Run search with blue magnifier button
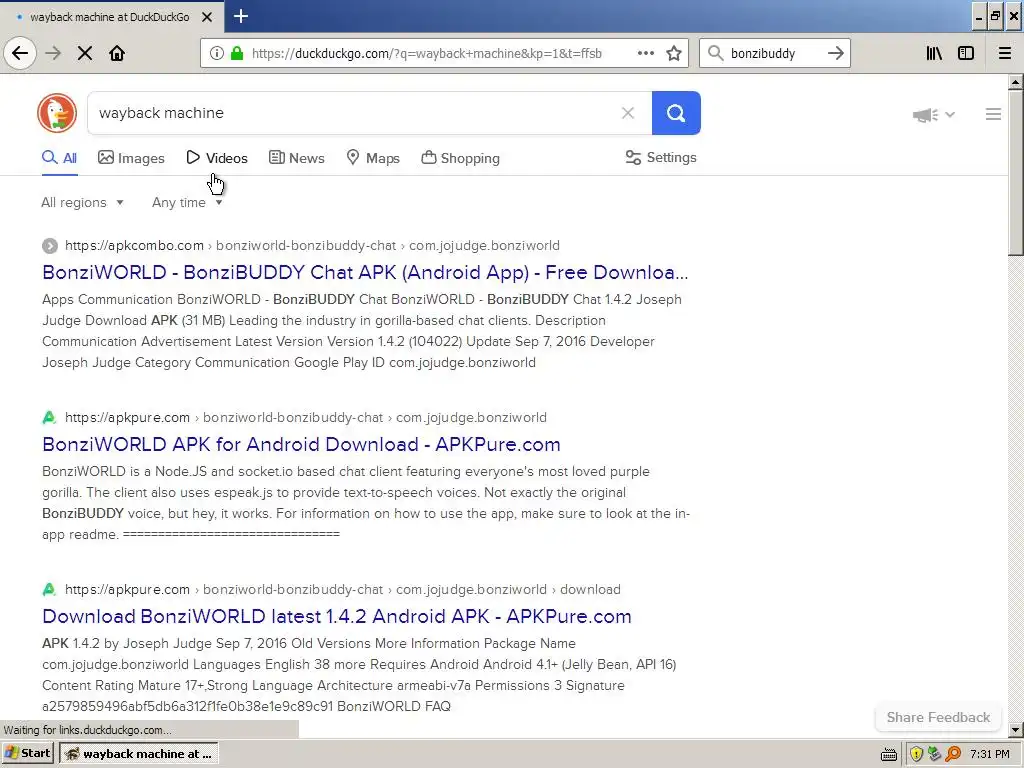 pyautogui.click(x=676, y=113)
